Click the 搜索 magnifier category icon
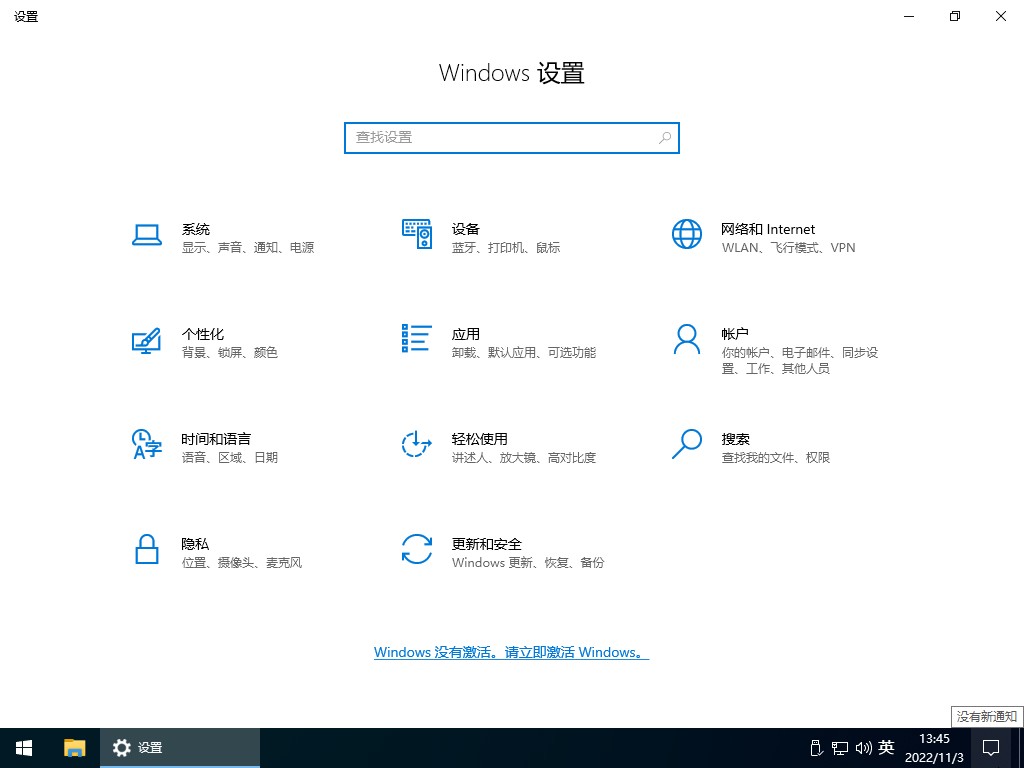 click(x=687, y=444)
